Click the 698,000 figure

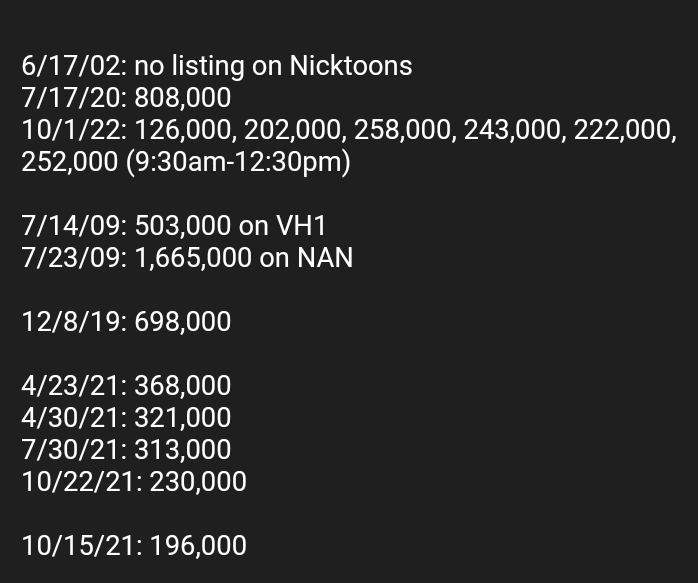pos(183,322)
